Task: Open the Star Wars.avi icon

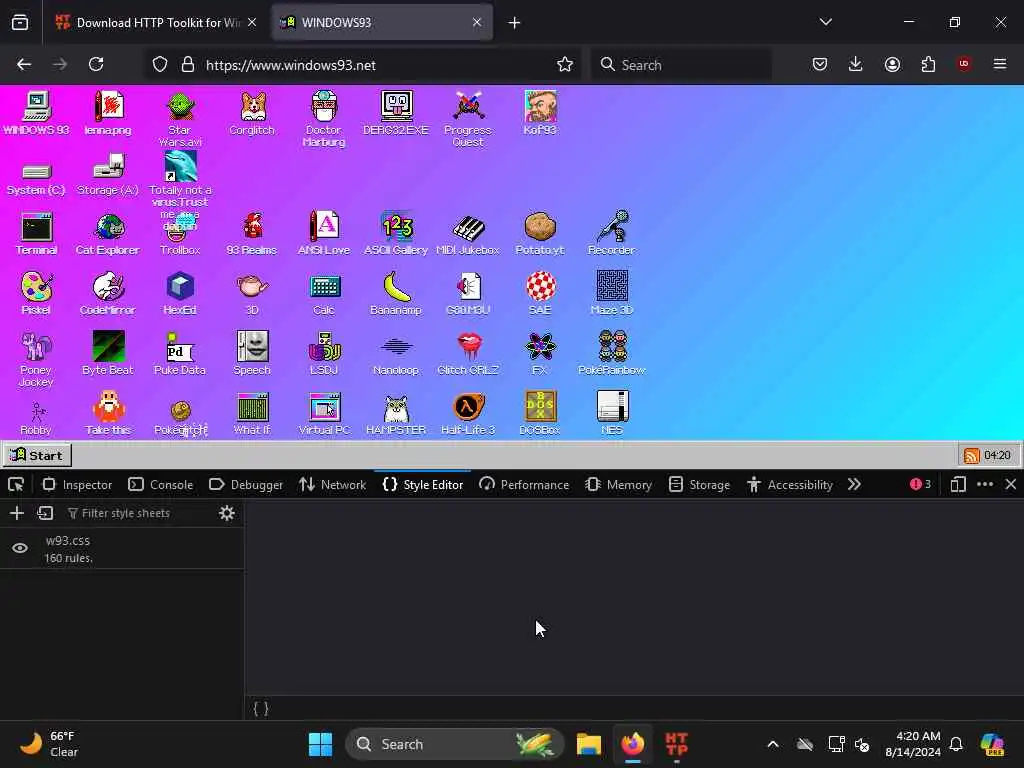Action: tap(180, 118)
